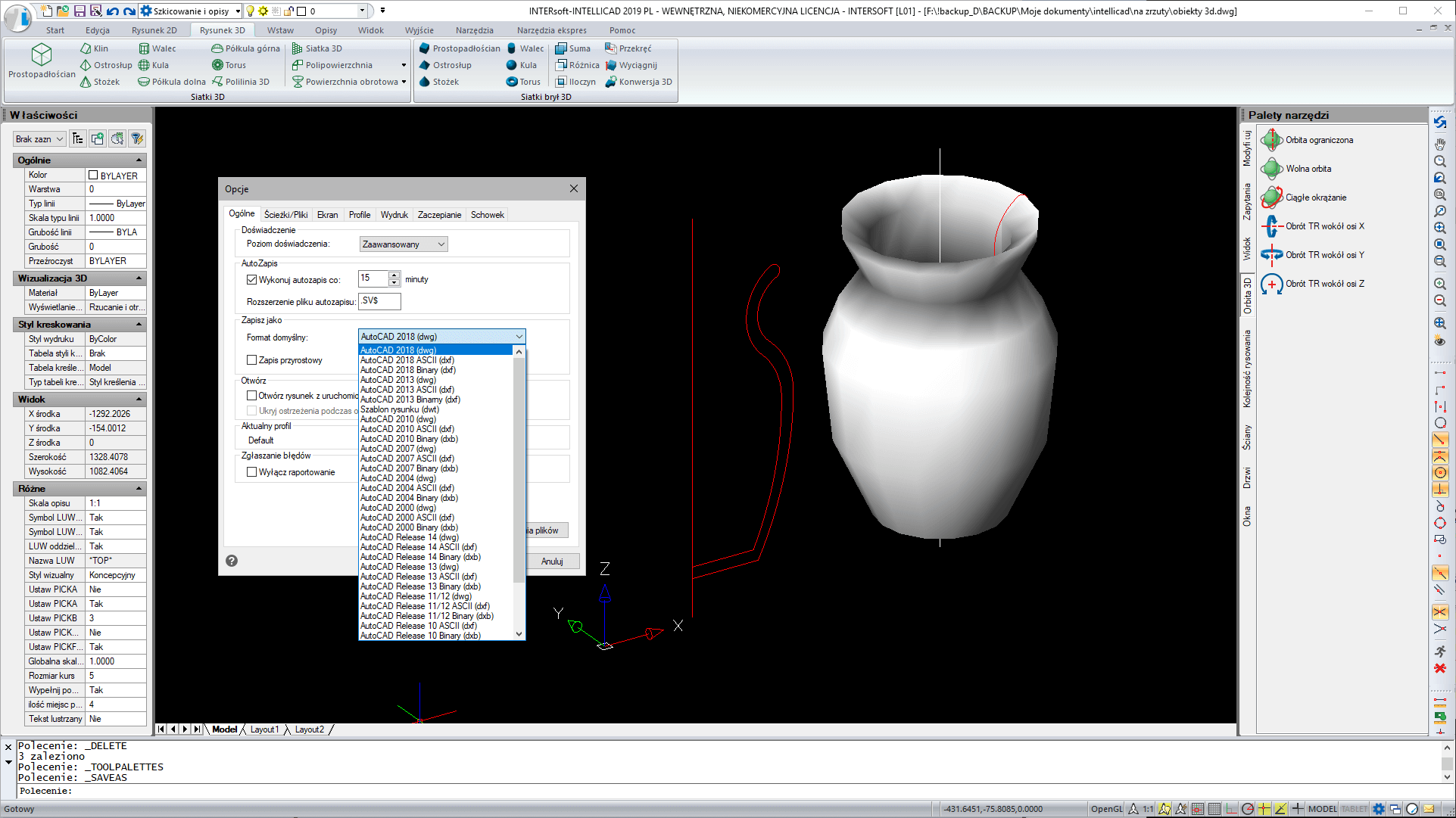Collapse the Widok properties section

pos(139,400)
